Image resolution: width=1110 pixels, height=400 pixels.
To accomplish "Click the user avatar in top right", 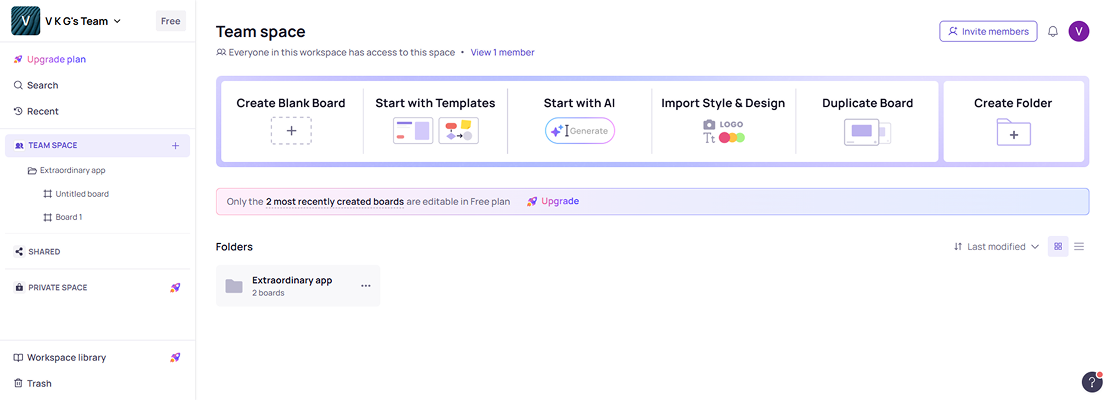I will (1079, 32).
